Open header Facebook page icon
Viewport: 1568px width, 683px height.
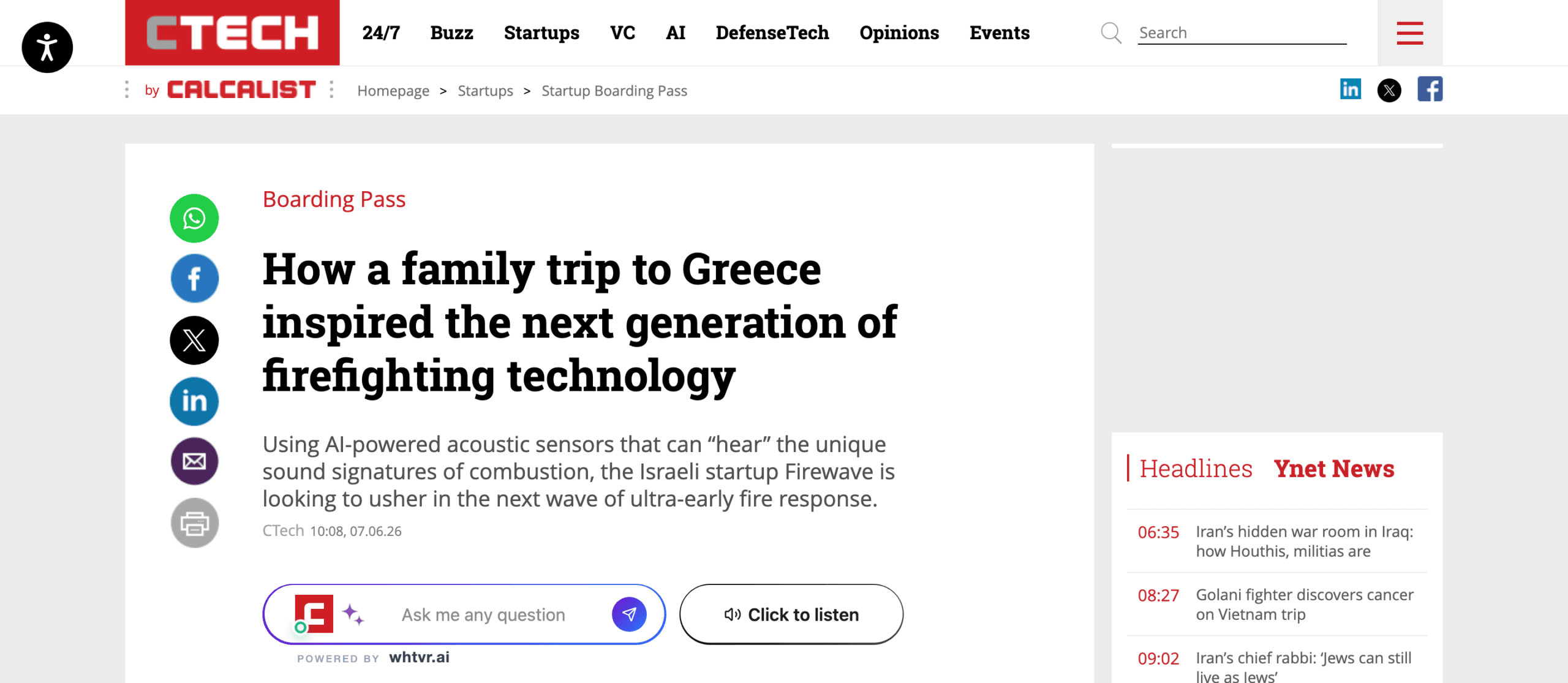click(x=1430, y=89)
